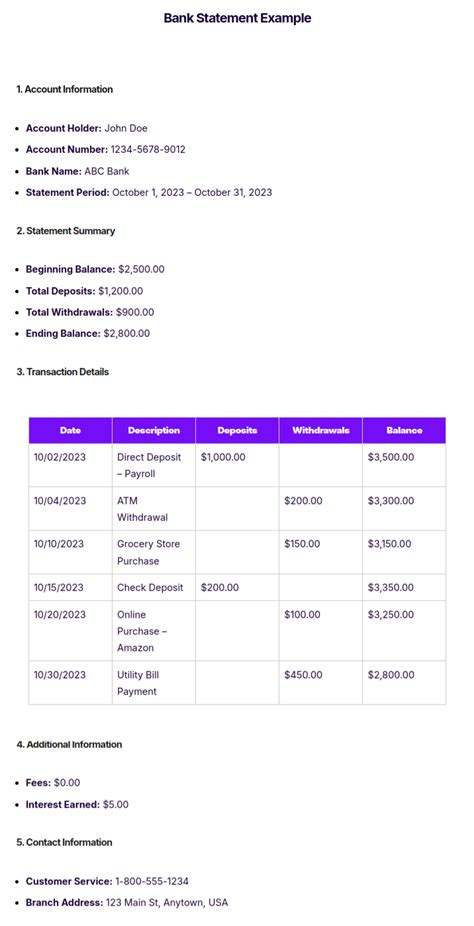Select the Description column header
The width and height of the screenshot is (474, 926).
tap(154, 431)
